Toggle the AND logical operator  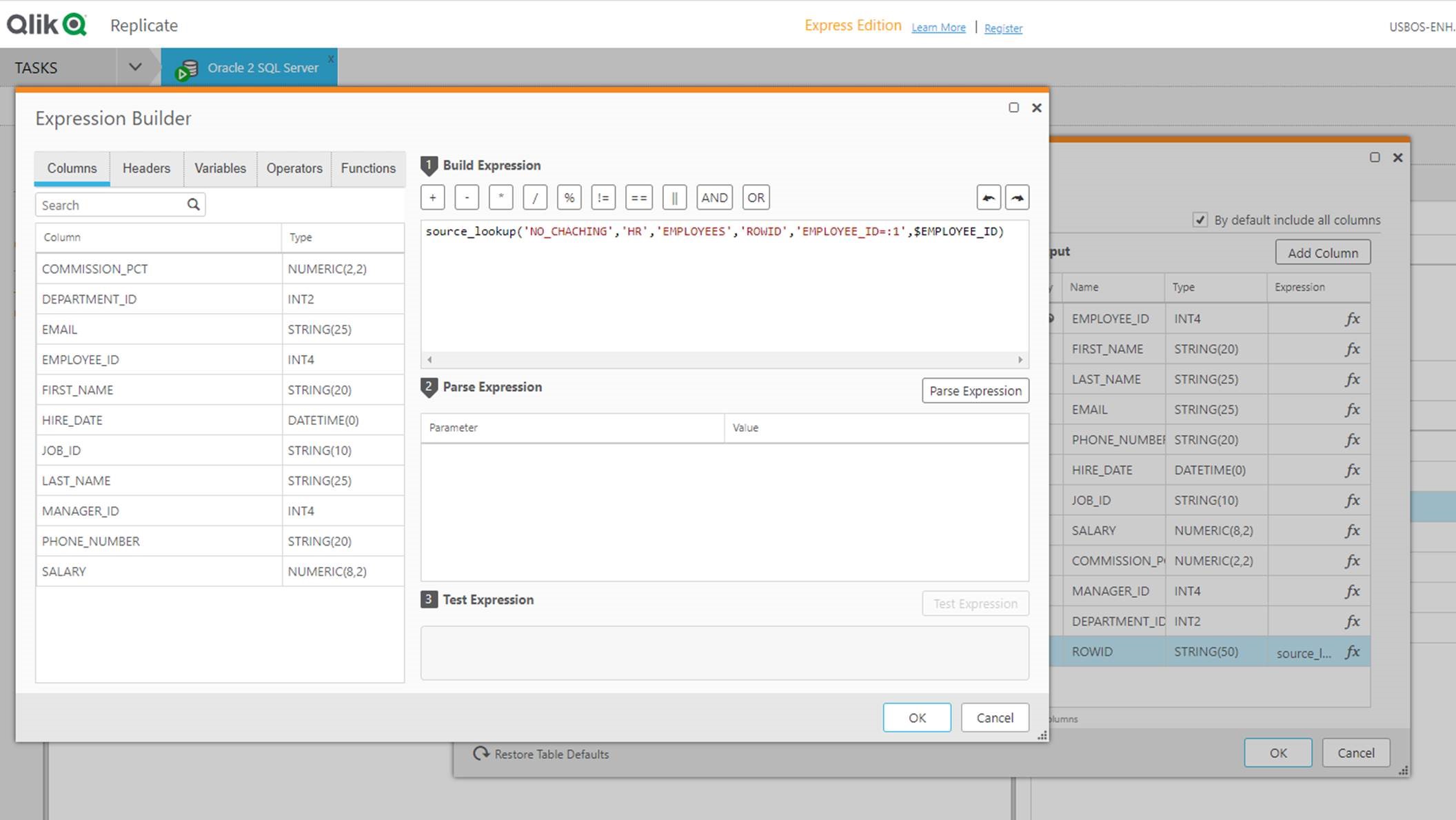pos(713,197)
